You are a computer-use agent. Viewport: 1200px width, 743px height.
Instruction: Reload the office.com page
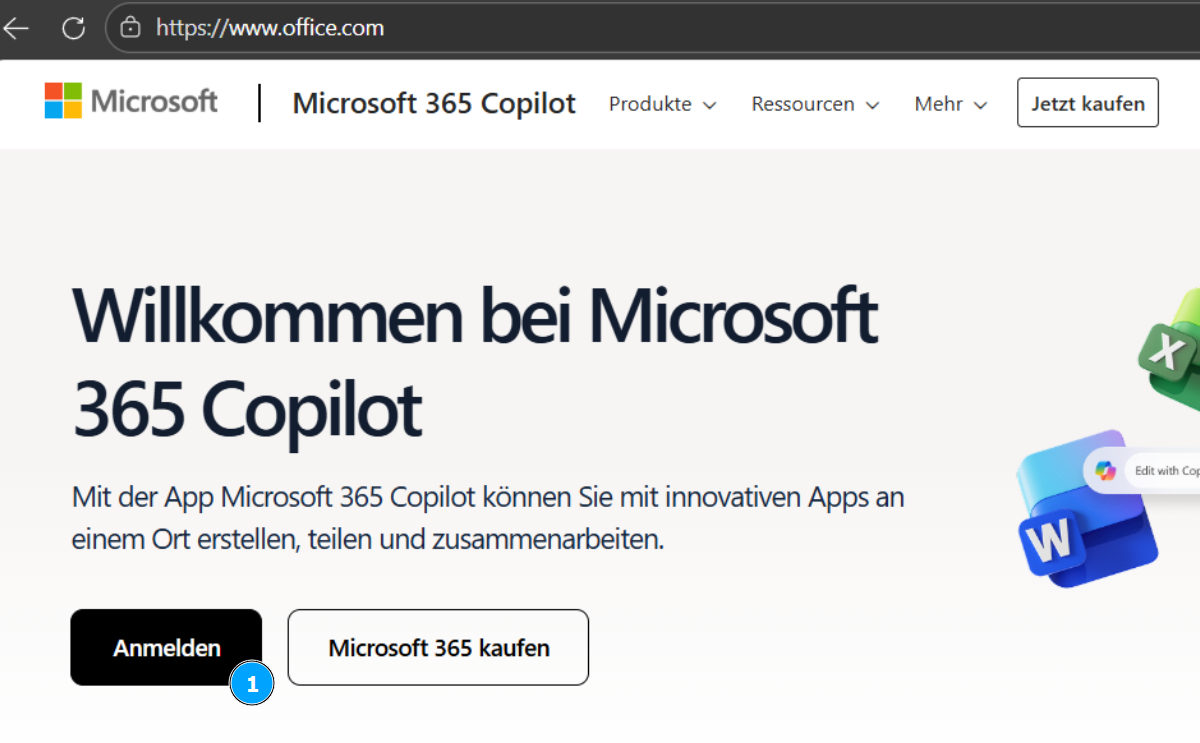(73, 28)
